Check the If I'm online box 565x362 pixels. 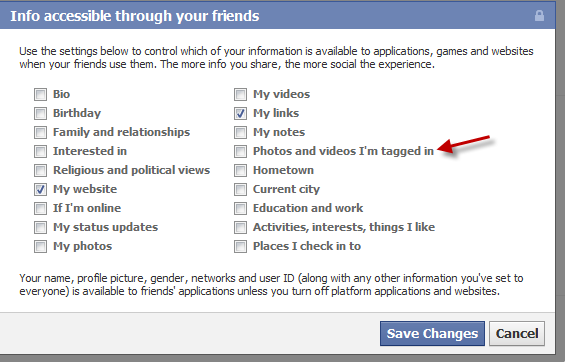pos(40,208)
